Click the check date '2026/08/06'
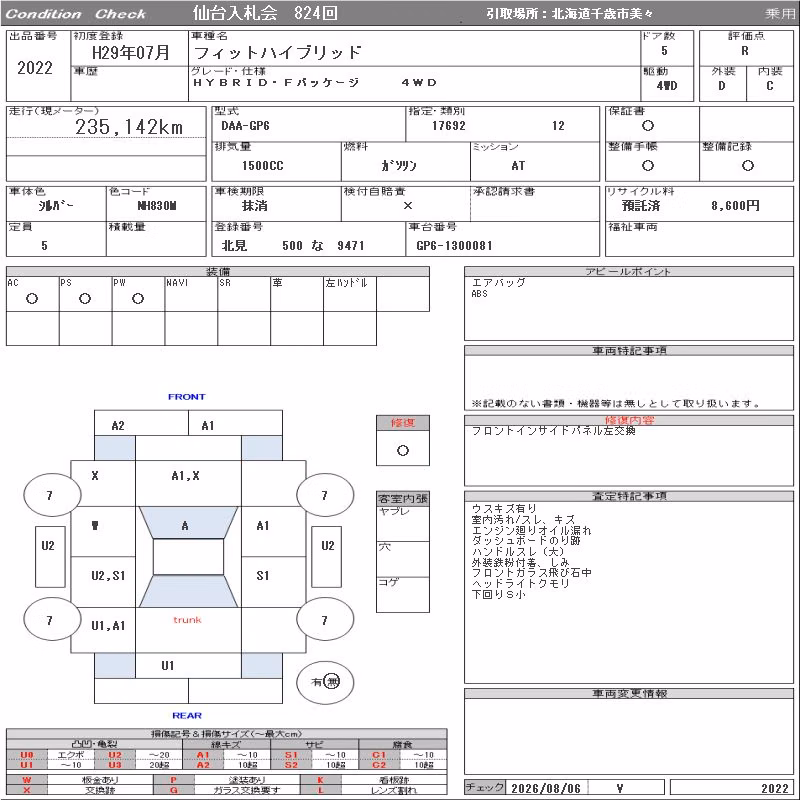800x800 pixels. coord(545,788)
